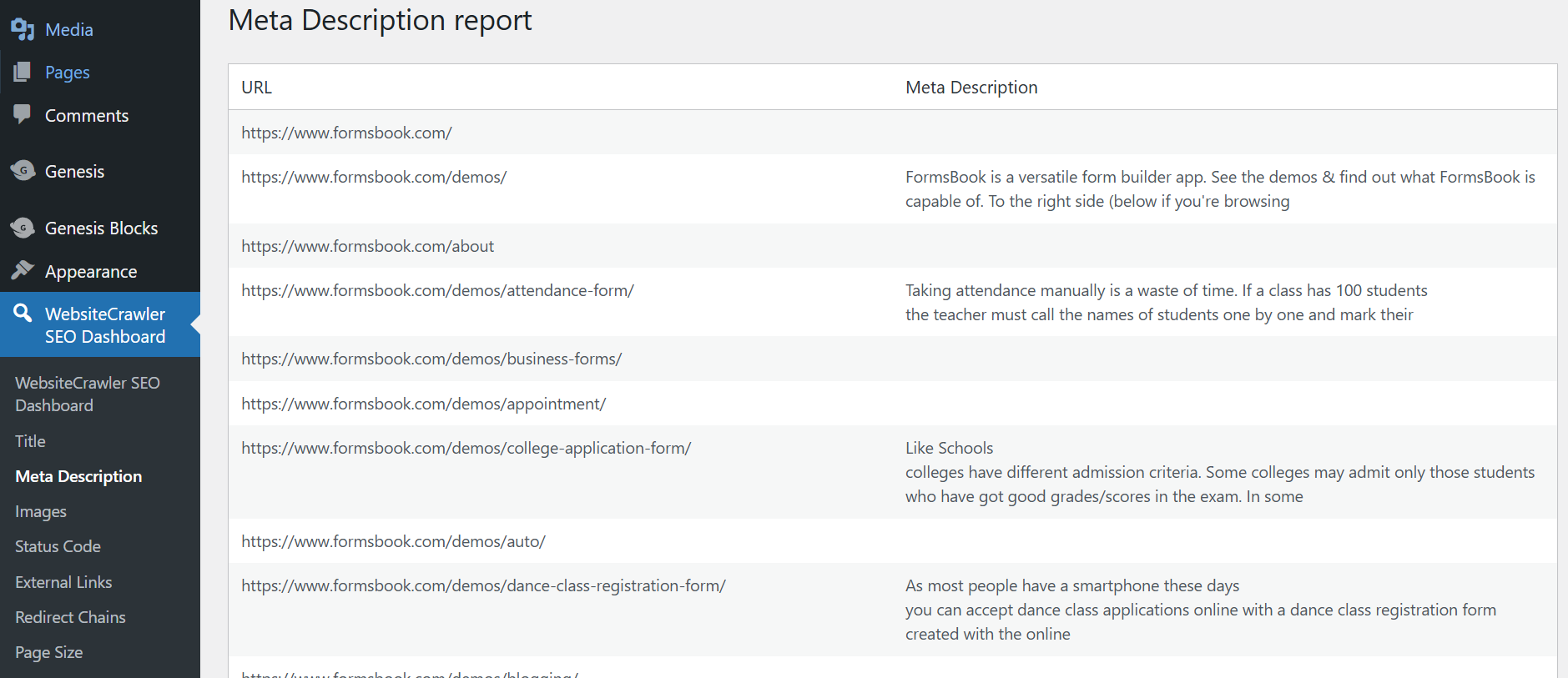
Task: Open the Title submenu item
Action: click(x=30, y=441)
